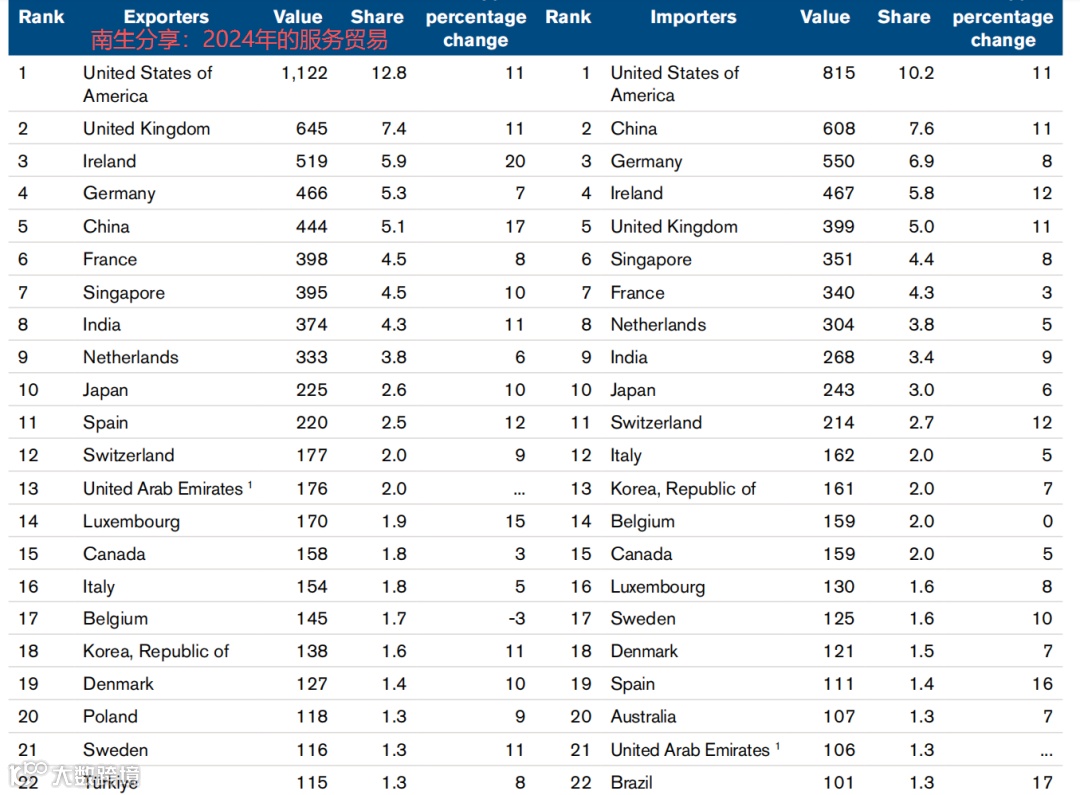Select Ireland exporter change value 20
1080x795 pixels.
(x=515, y=161)
